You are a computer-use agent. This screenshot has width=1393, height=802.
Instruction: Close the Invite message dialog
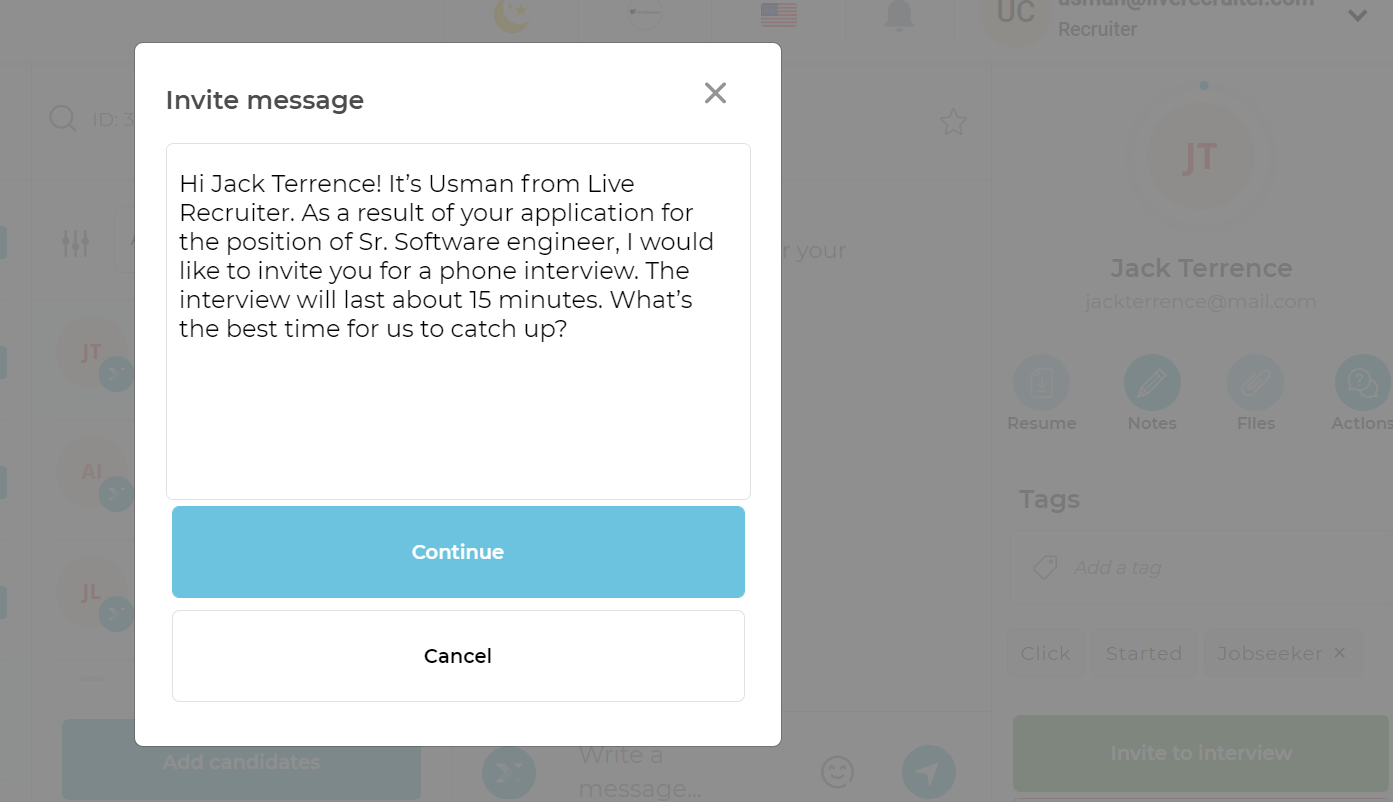coord(715,93)
